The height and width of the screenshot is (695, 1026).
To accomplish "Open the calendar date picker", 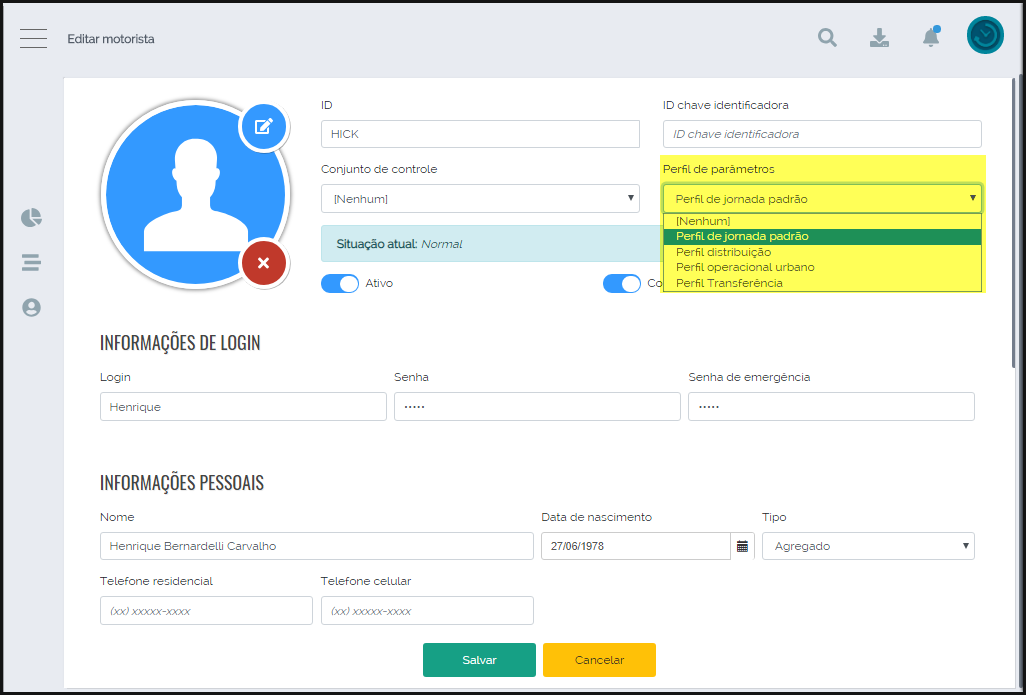I will click(x=742, y=546).
